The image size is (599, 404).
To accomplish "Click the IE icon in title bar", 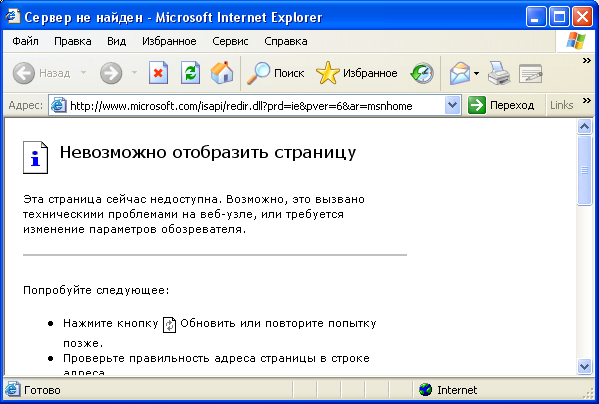I will (x=13, y=16).
